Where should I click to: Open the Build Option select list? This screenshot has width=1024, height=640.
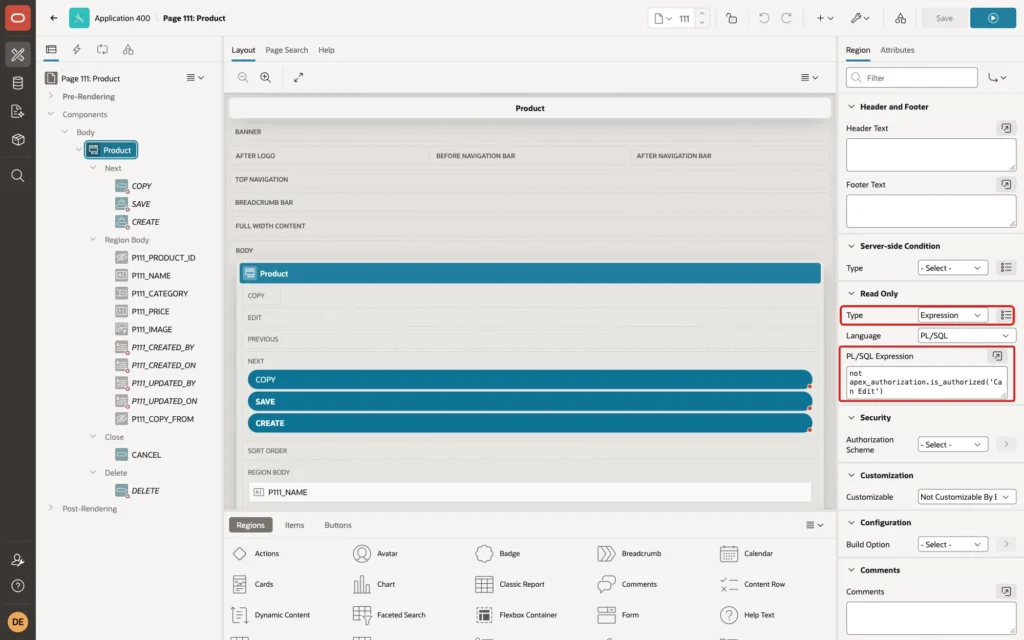[952, 545]
